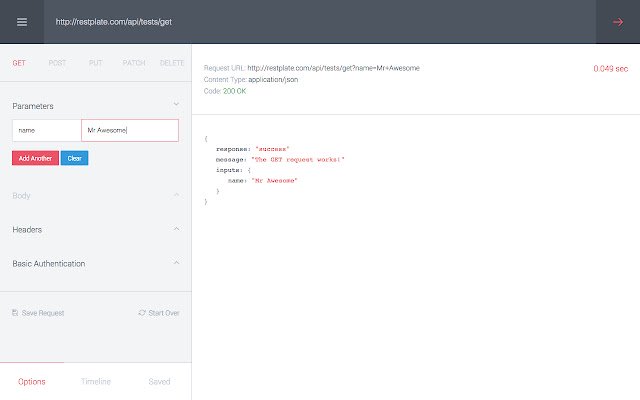Select the PUT method tab

pyautogui.click(x=96, y=63)
